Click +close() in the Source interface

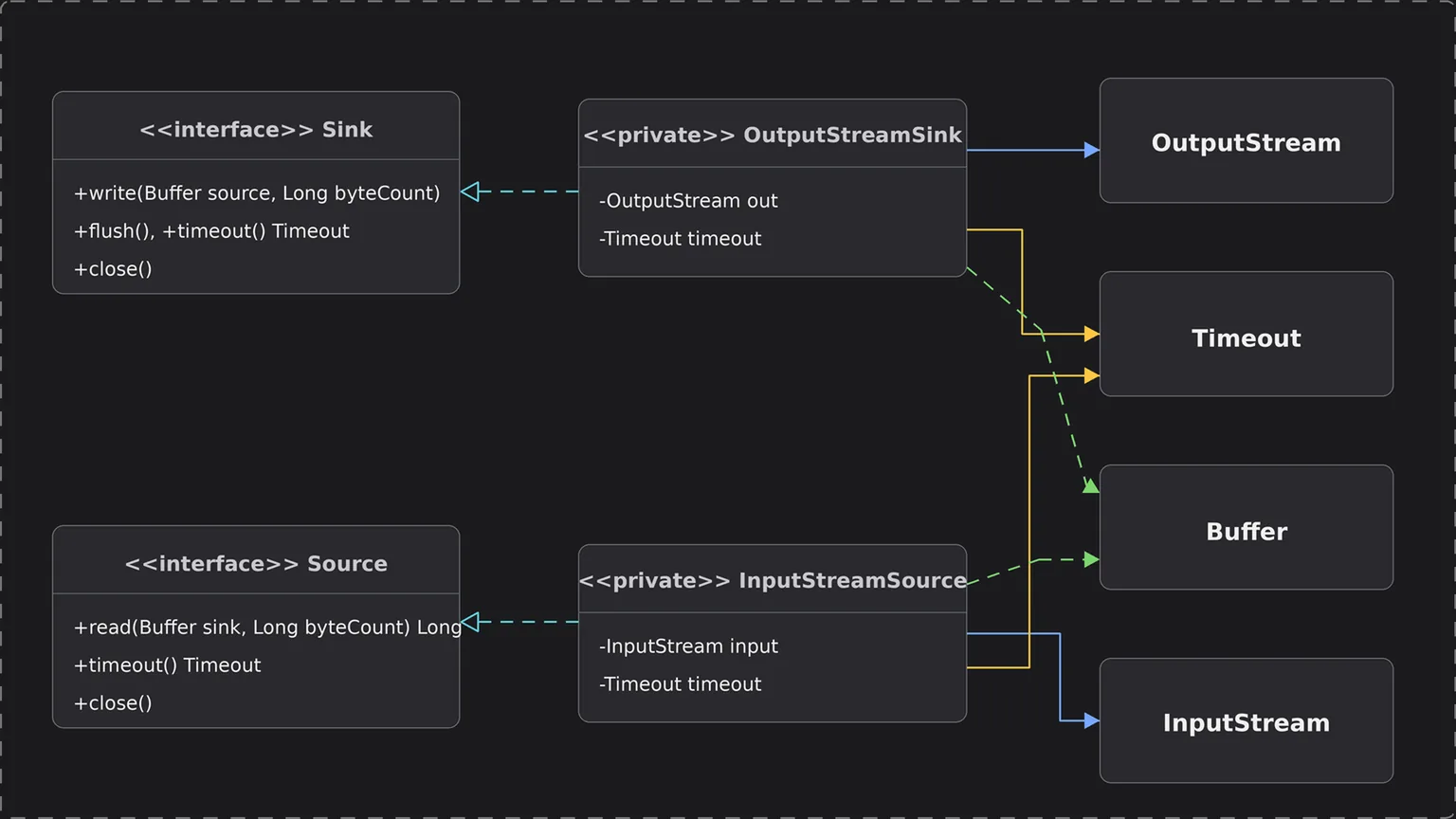click(113, 703)
